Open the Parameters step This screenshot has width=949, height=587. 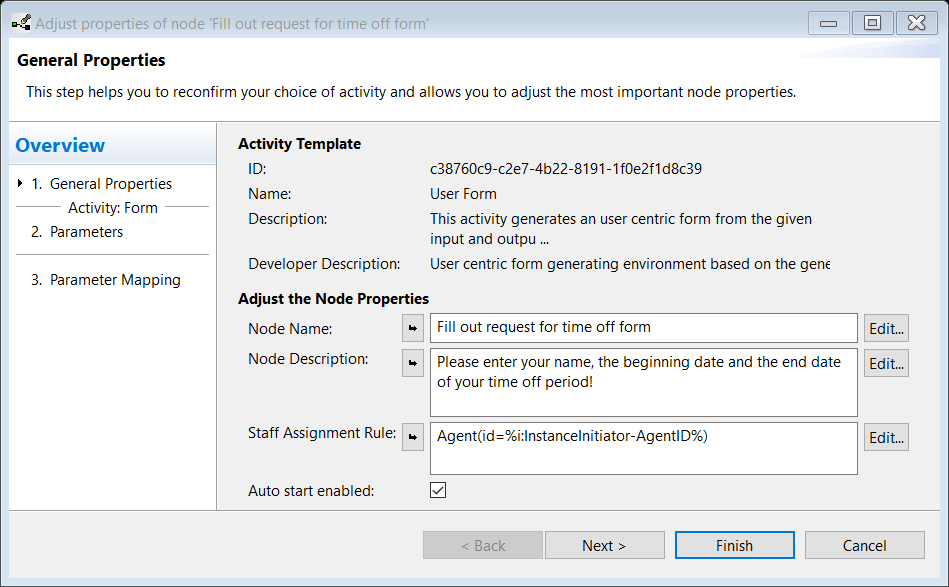(86, 232)
